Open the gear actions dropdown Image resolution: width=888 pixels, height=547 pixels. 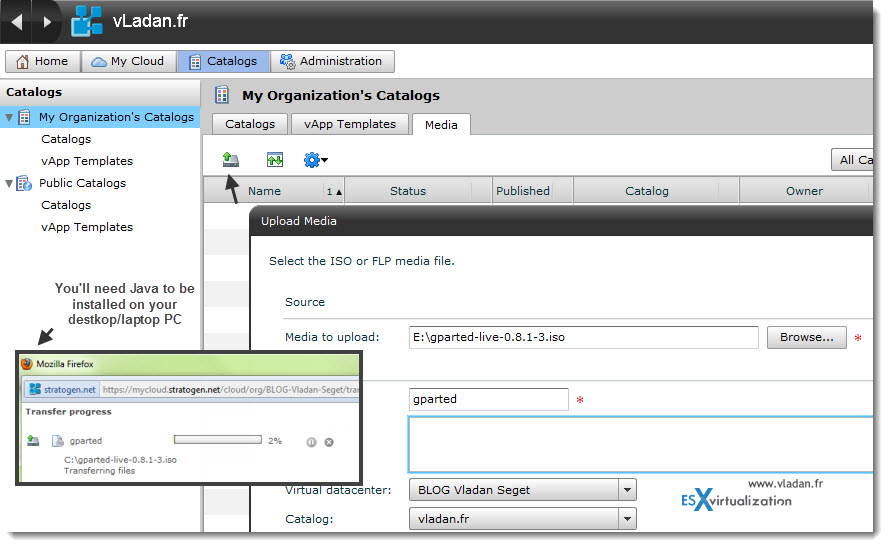315,160
